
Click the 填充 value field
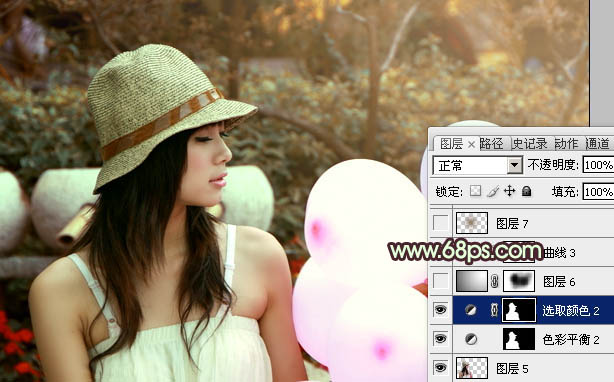[x=598, y=192]
